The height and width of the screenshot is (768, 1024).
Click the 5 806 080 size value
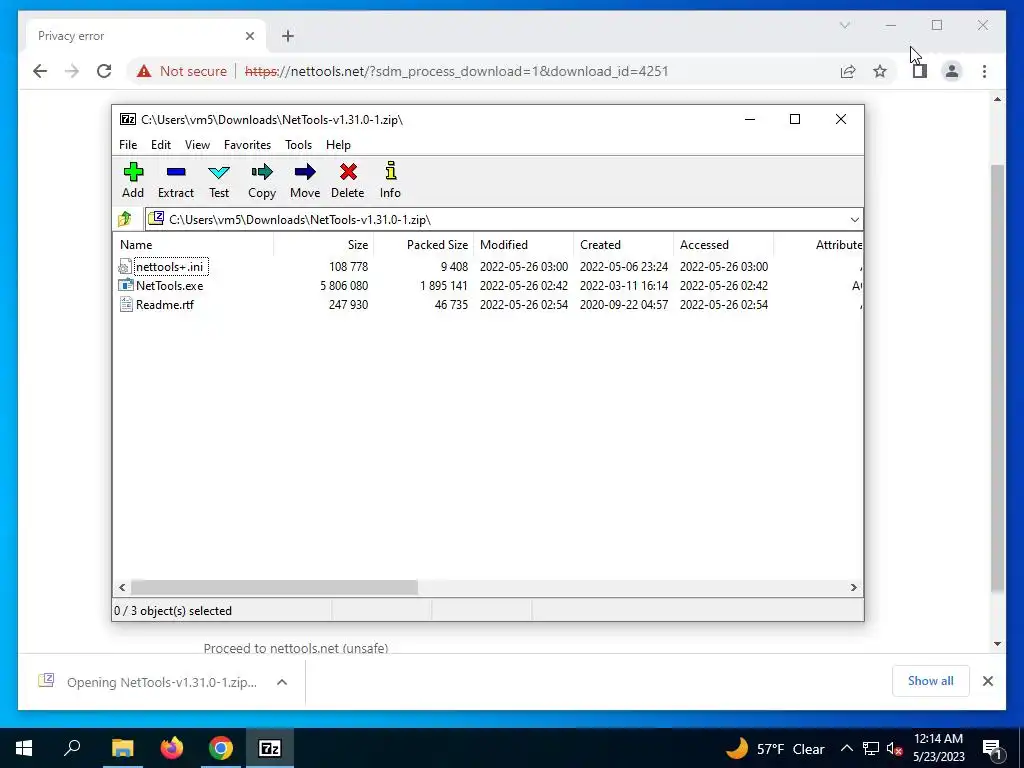tap(344, 285)
